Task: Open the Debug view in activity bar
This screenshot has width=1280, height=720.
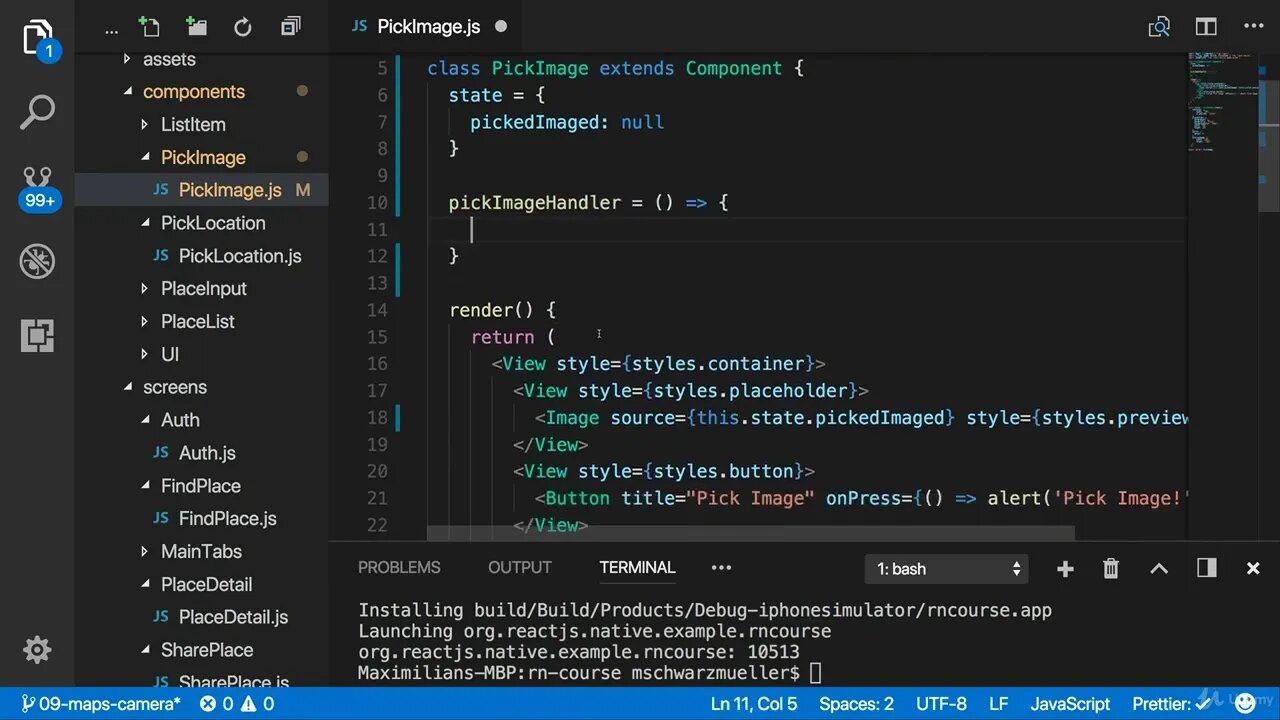Action: (x=37, y=262)
